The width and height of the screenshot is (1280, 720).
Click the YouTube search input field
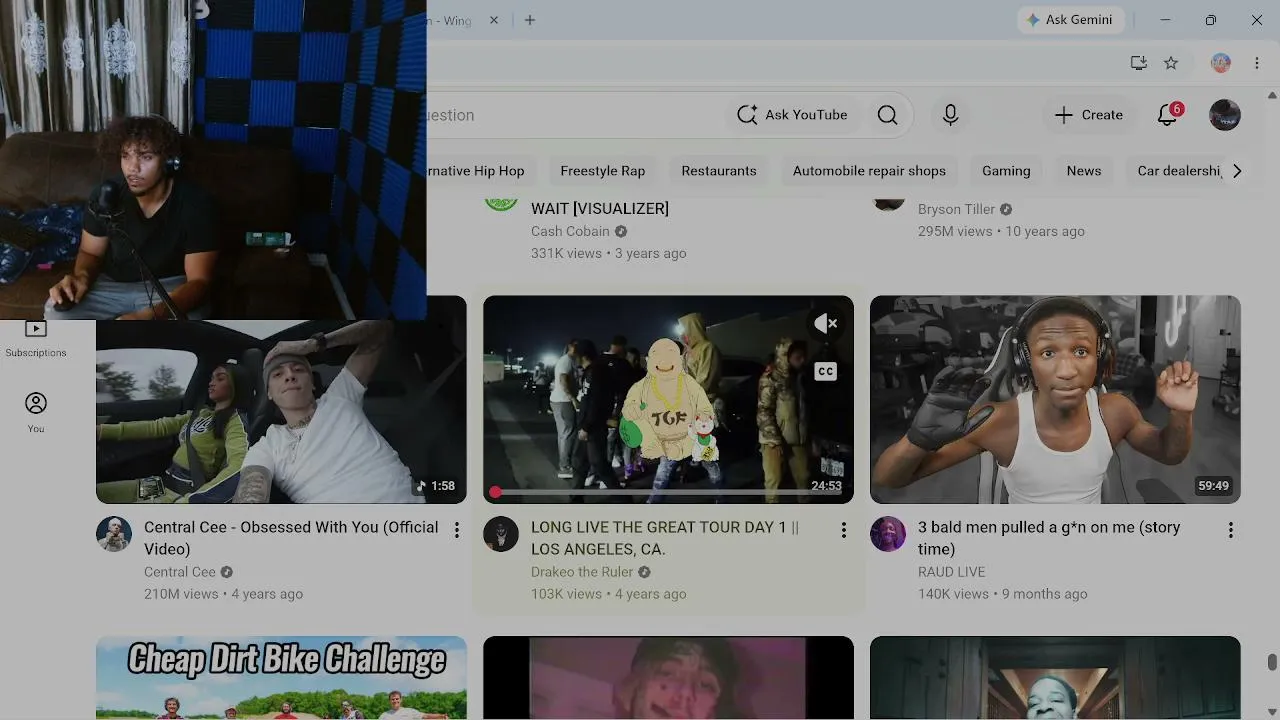click(x=576, y=115)
